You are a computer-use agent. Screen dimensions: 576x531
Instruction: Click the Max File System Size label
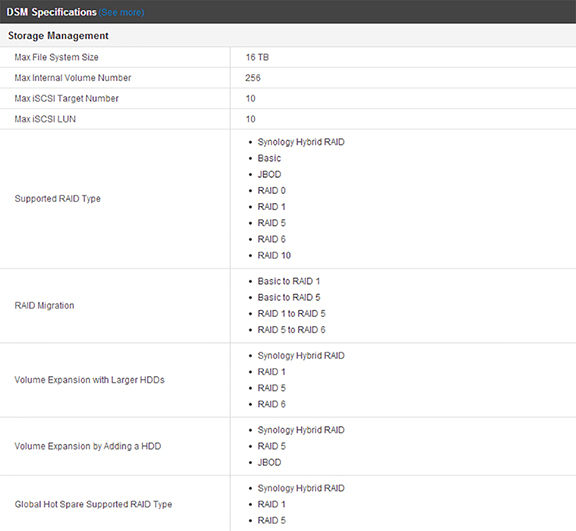point(57,57)
